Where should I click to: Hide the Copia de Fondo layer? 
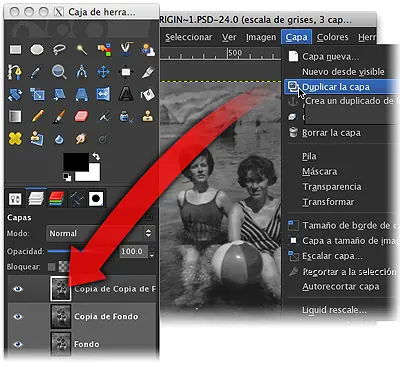pyautogui.click(x=18, y=316)
